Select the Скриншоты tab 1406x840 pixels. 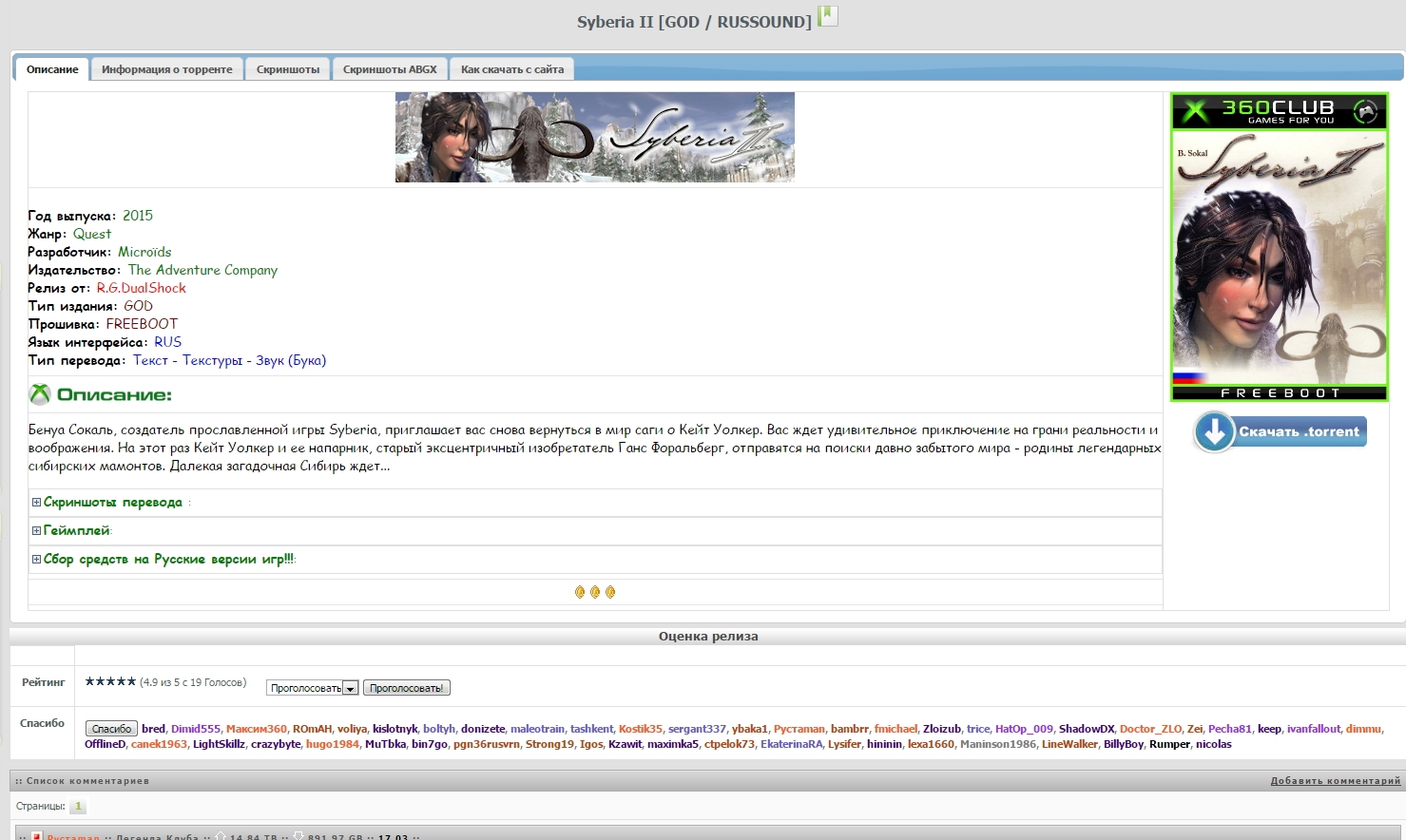[288, 69]
